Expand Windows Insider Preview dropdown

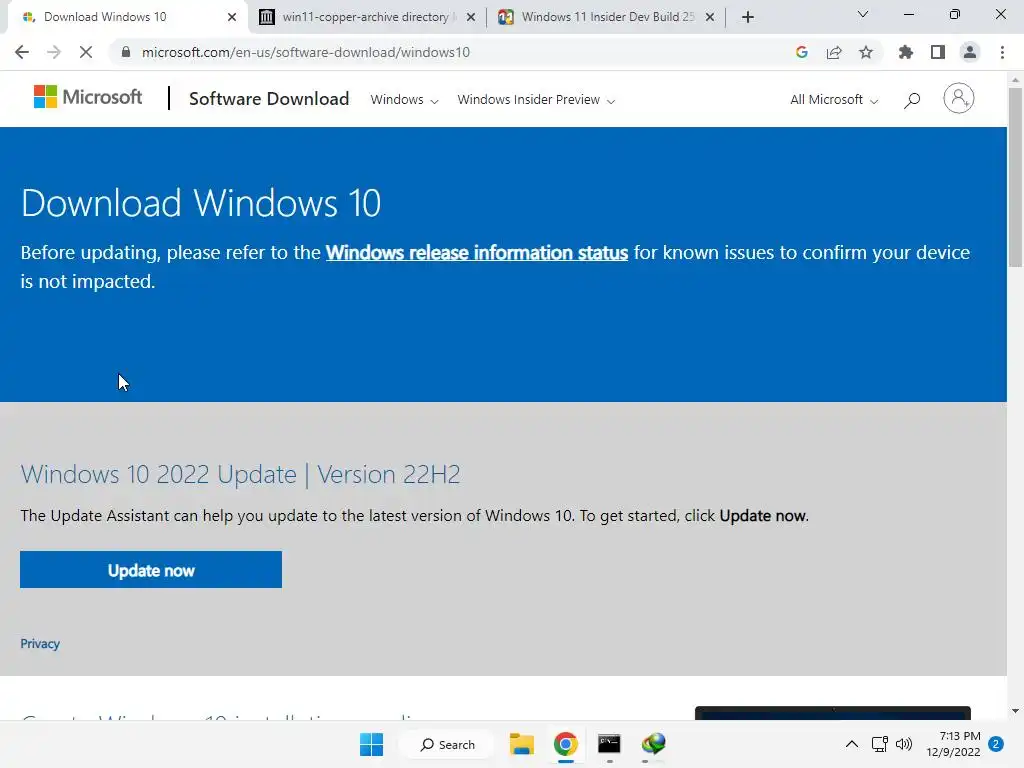coord(536,100)
